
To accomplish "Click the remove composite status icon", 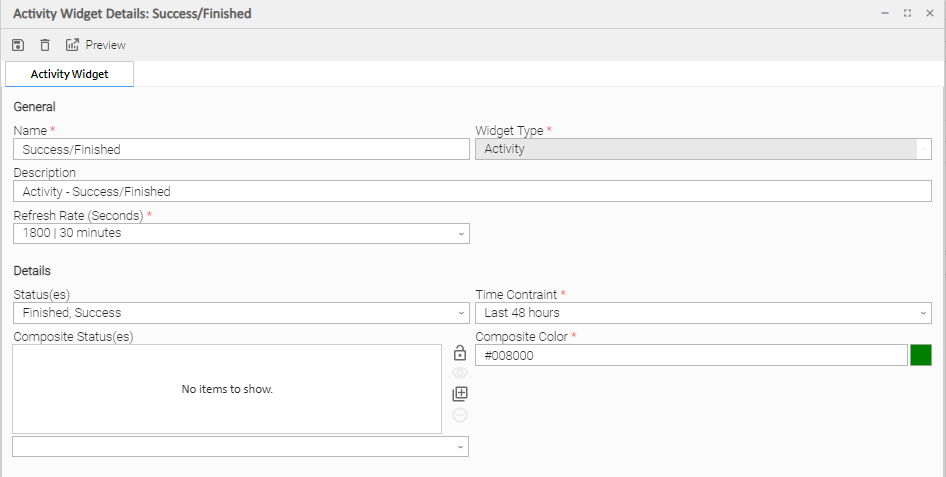I will point(460,415).
